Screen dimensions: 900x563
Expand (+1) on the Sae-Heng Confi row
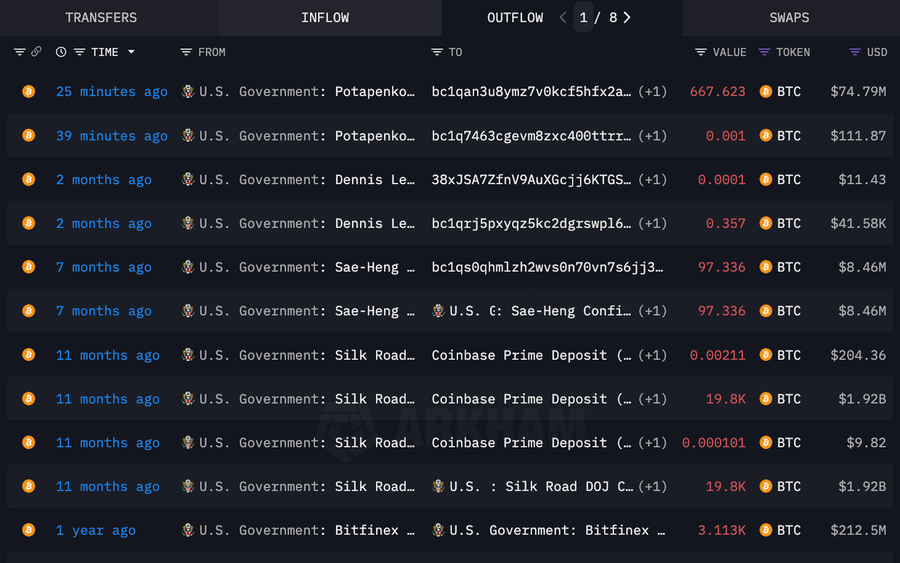(x=653, y=311)
